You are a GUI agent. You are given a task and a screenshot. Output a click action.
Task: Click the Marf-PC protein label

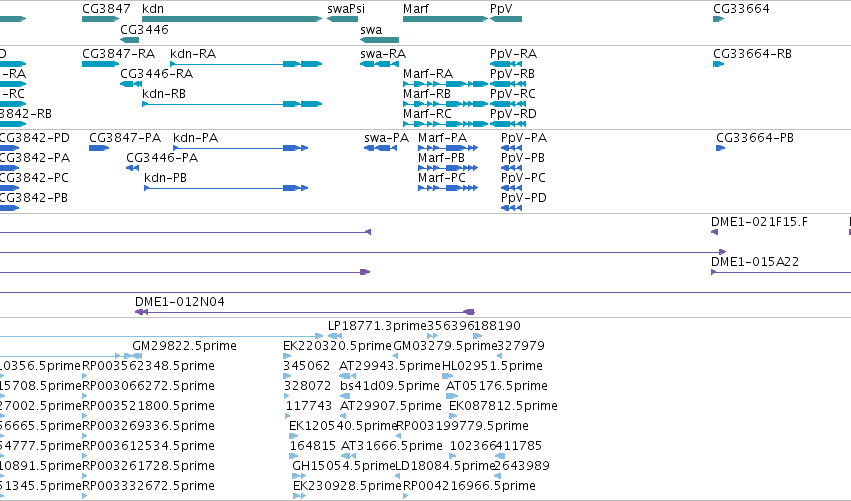coord(442,178)
